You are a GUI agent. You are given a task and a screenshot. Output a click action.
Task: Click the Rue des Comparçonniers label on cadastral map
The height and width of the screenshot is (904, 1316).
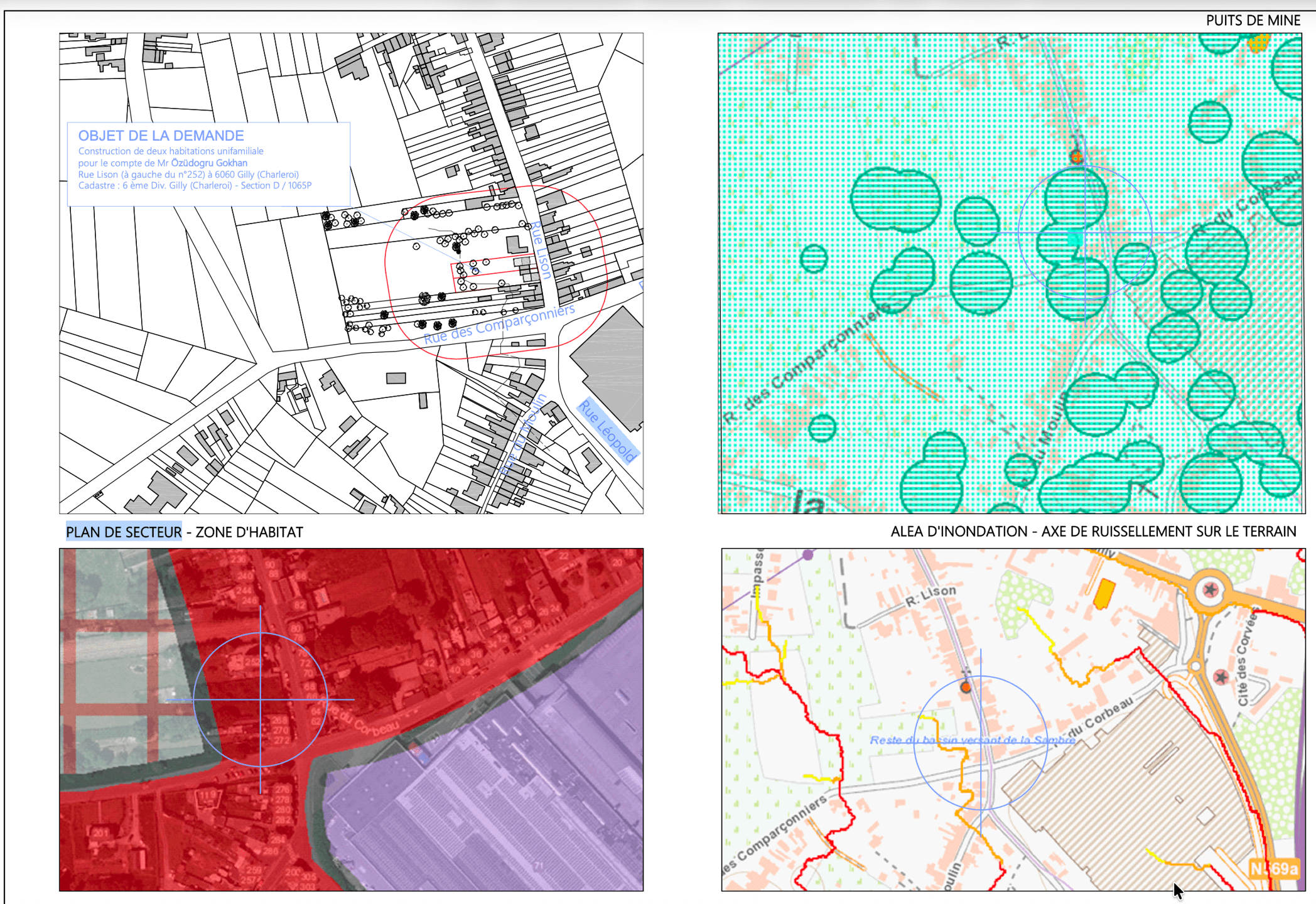click(499, 325)
